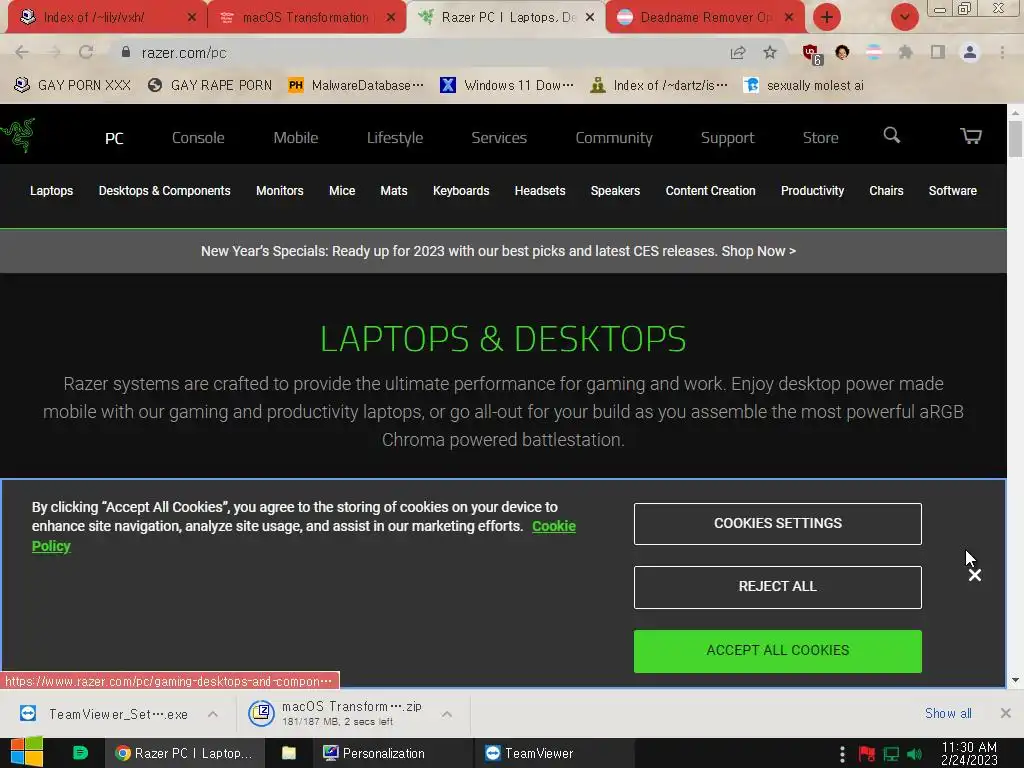Open the Mobile top navigation item
Screen dimensions: 1024x768
[x=296, y=138]
